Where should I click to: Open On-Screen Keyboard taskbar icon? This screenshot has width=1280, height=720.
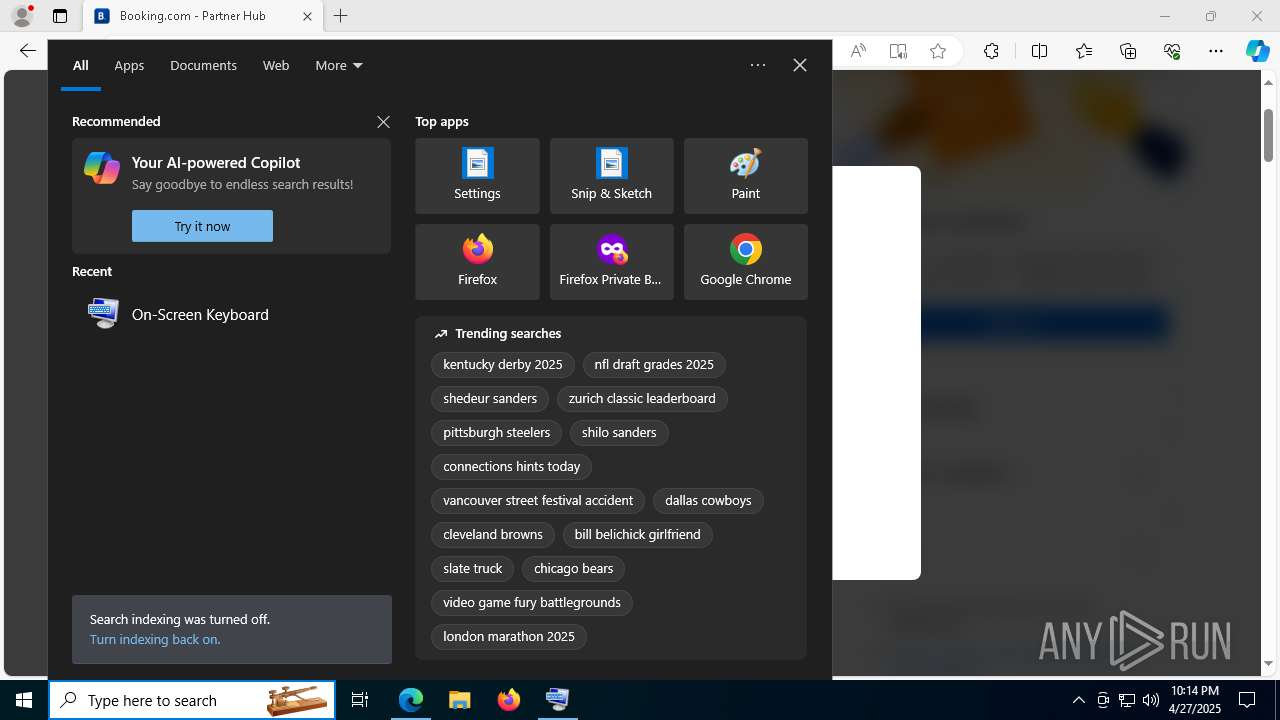pyautogui.click(x=557, y=700)
